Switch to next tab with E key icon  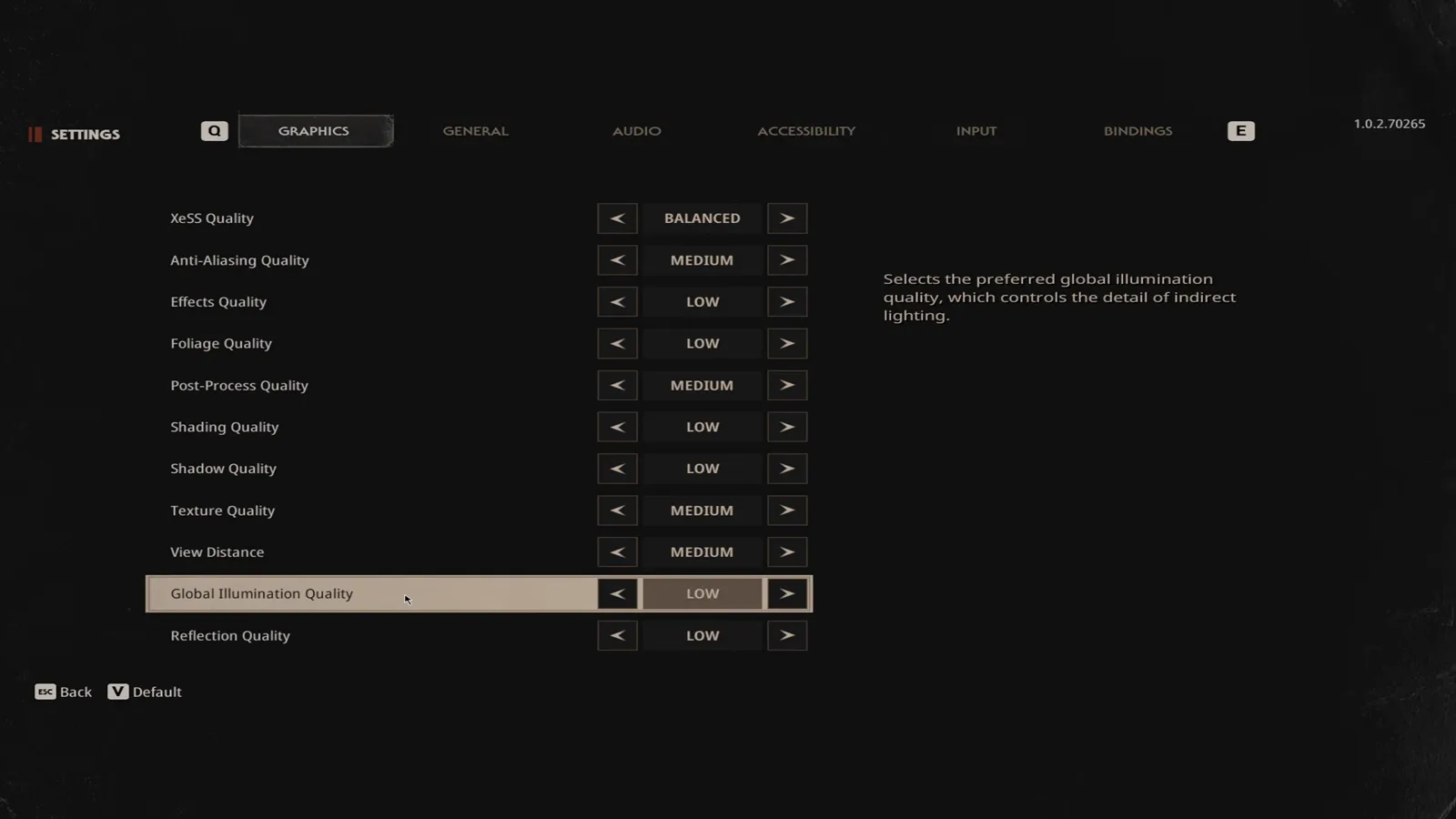coord(1241,131)
